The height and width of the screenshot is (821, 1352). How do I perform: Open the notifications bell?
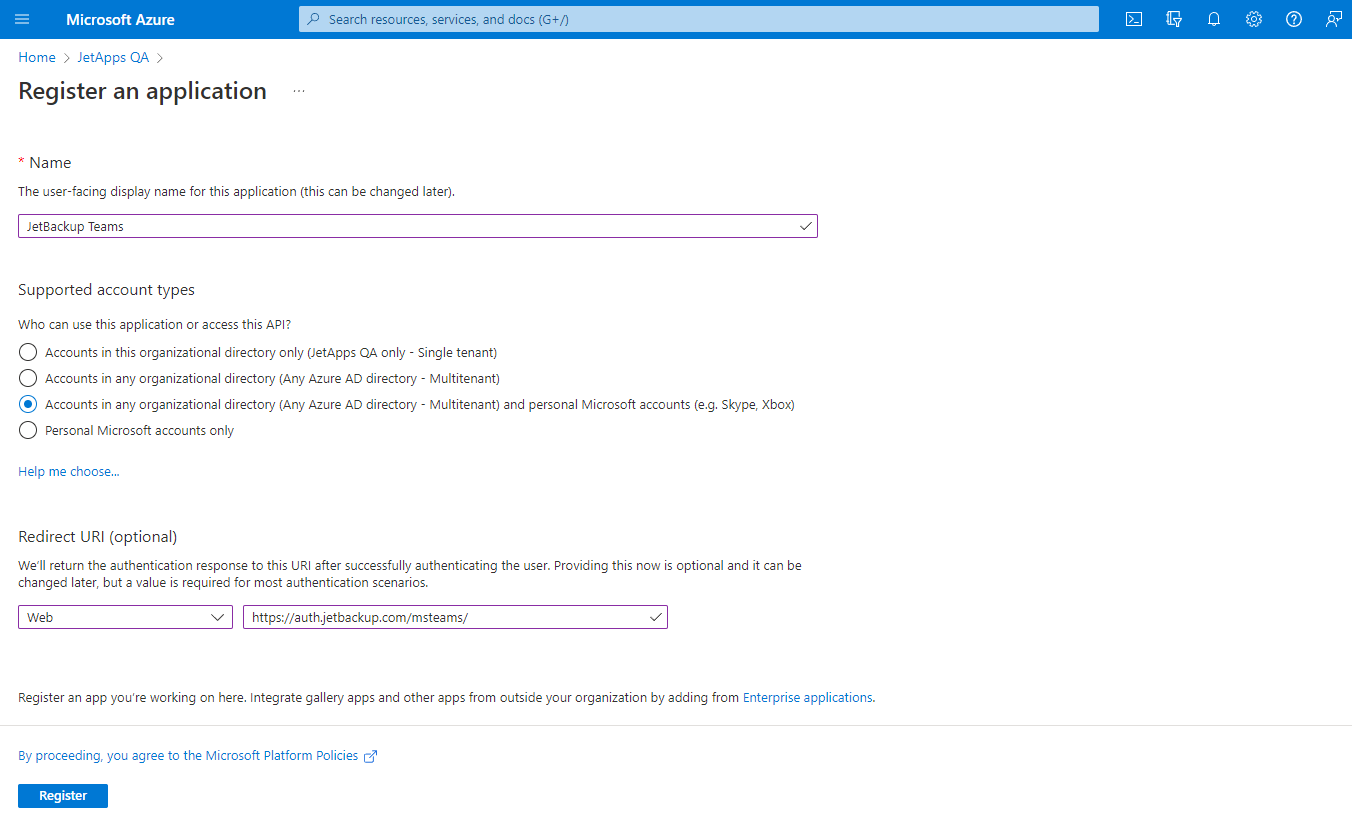[x=1214, y=19]
